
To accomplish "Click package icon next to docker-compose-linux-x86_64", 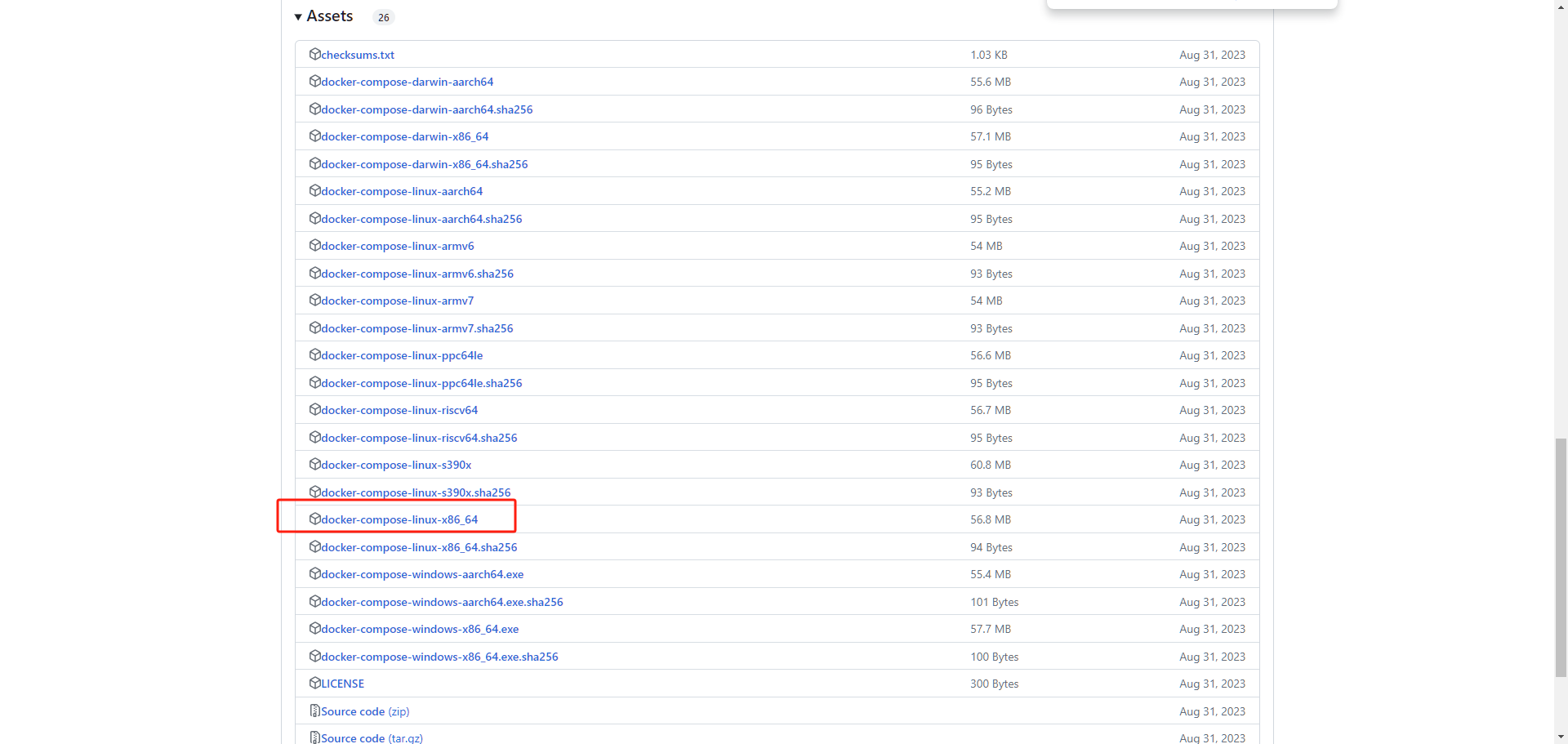I will (314, 519).
